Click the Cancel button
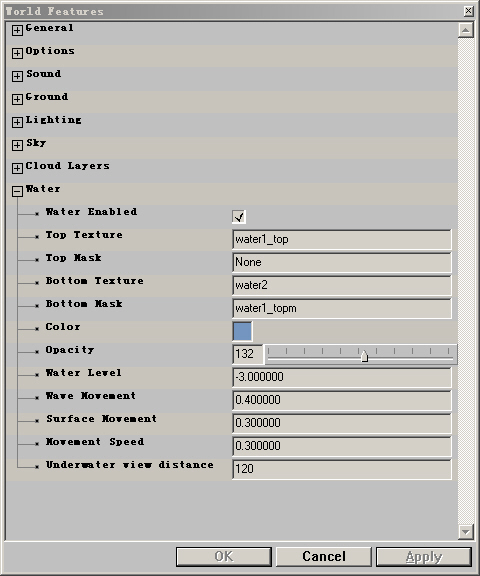The image size is (480, 576). coord(324,557)
